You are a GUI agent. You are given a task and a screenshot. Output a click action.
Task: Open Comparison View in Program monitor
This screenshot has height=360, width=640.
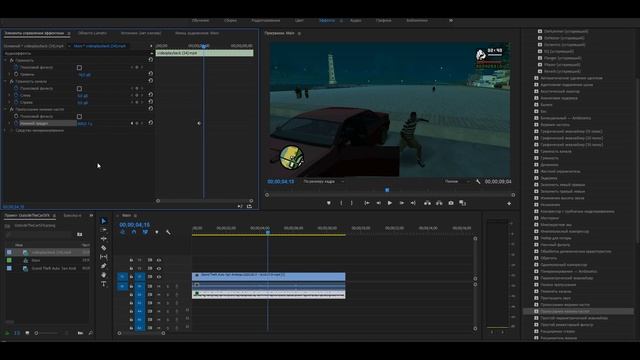[x=462, y=203]
